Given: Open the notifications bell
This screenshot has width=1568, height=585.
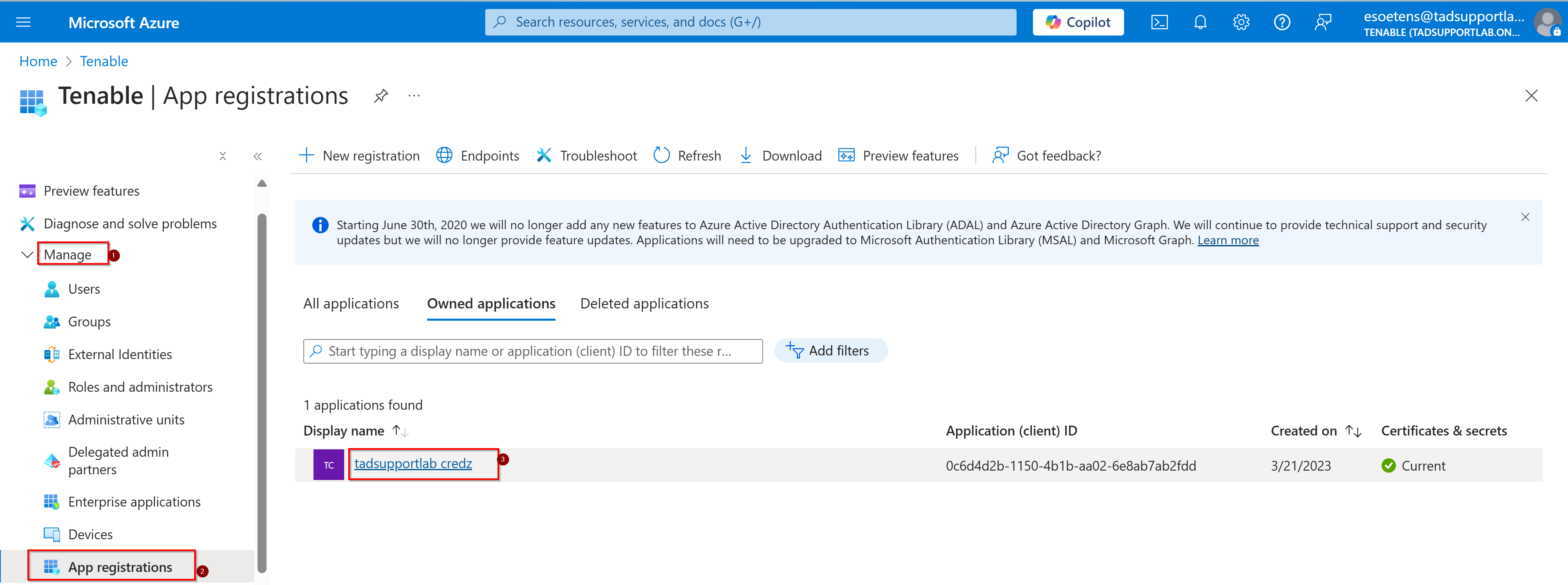Looking at the screenshot, I should (1200, 22).
